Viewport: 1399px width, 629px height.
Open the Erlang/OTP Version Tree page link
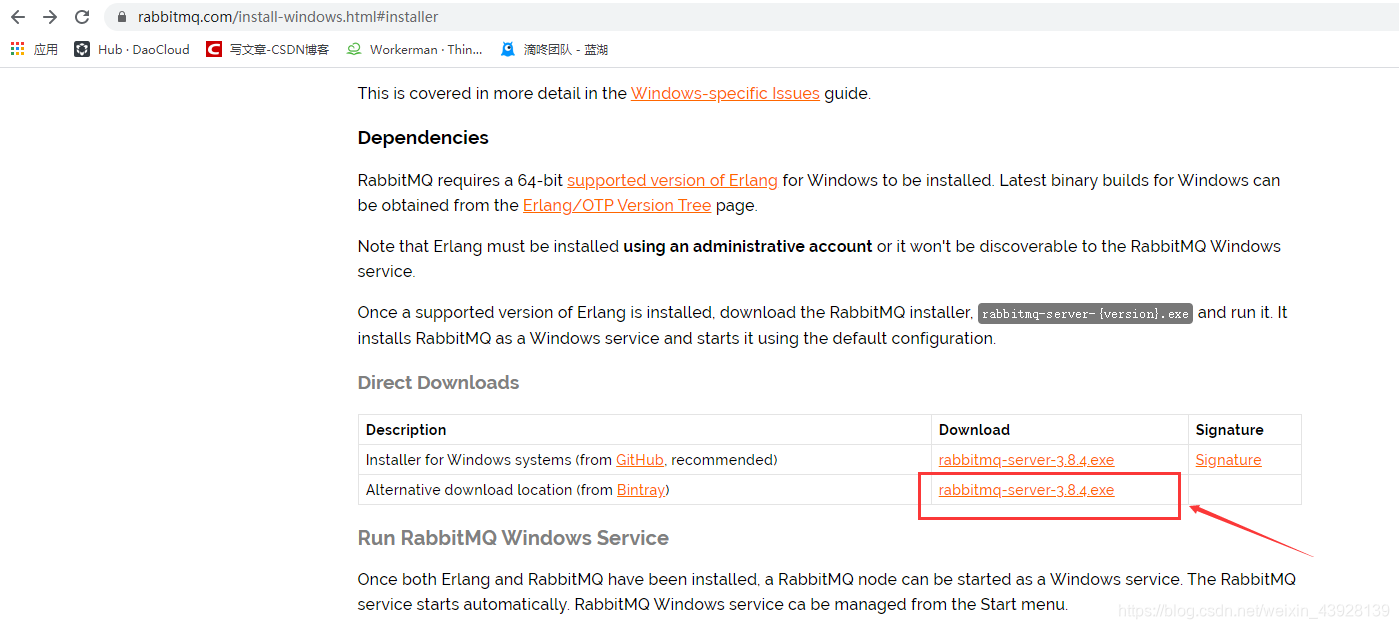pos(617,205)
